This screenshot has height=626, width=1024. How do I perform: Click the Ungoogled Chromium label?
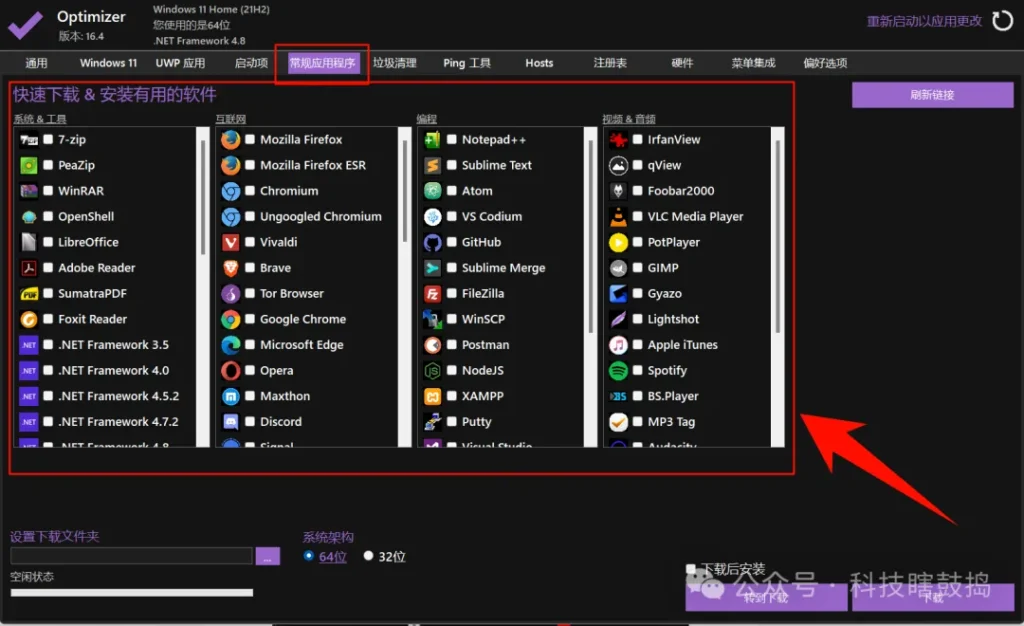coord(321,217)
